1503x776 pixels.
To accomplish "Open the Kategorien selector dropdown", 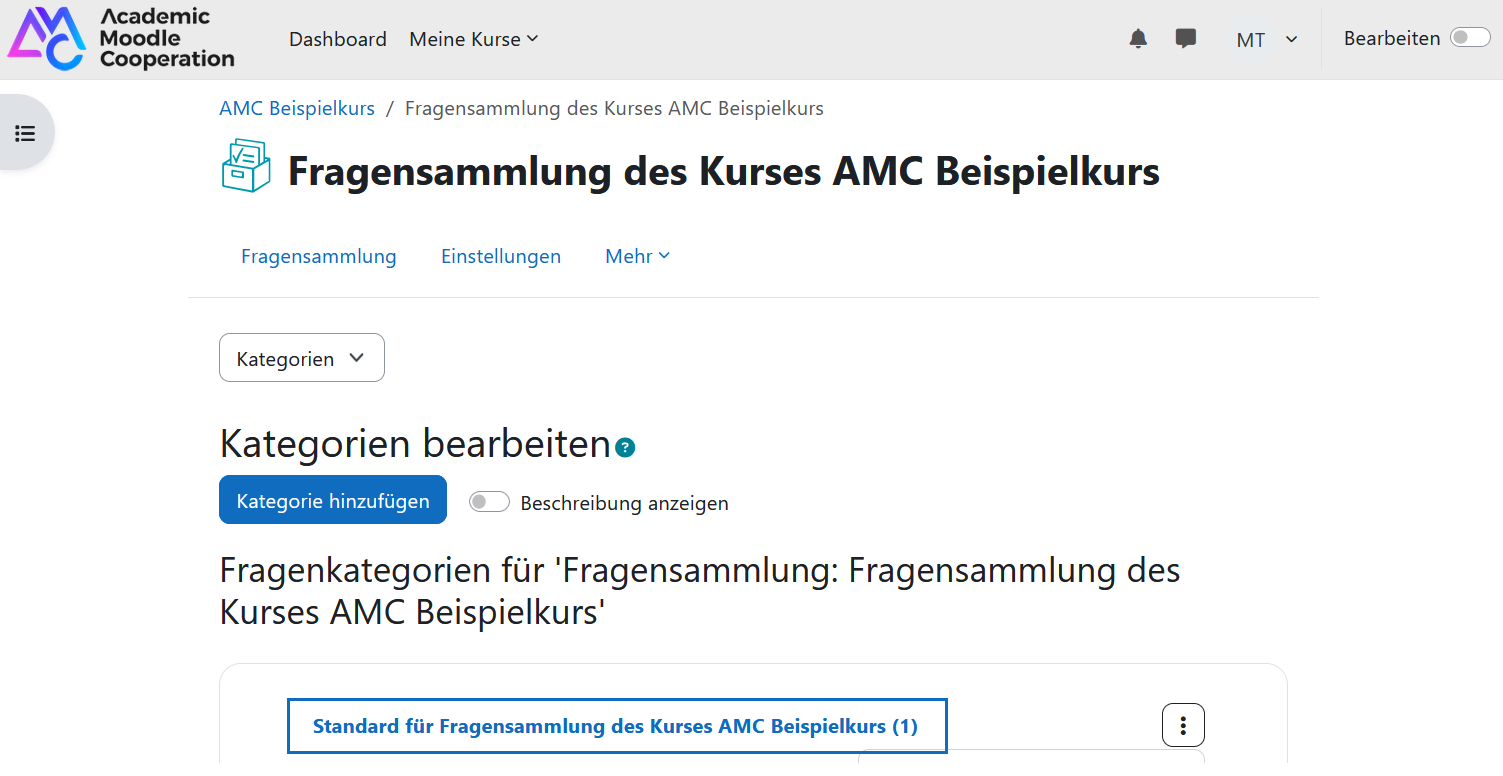I will 302,358.
